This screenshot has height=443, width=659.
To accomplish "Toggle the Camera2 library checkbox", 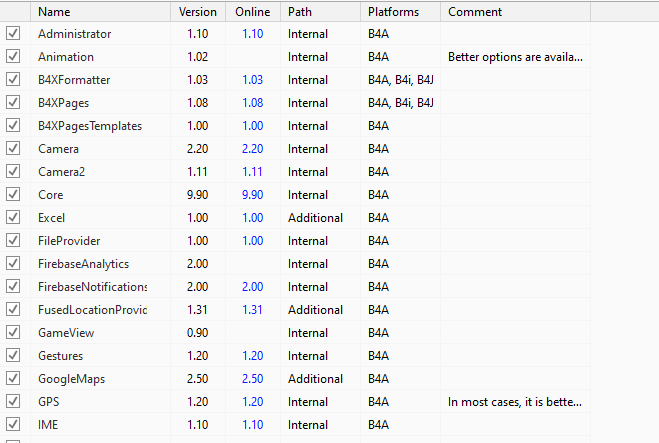I will [13, 172].
